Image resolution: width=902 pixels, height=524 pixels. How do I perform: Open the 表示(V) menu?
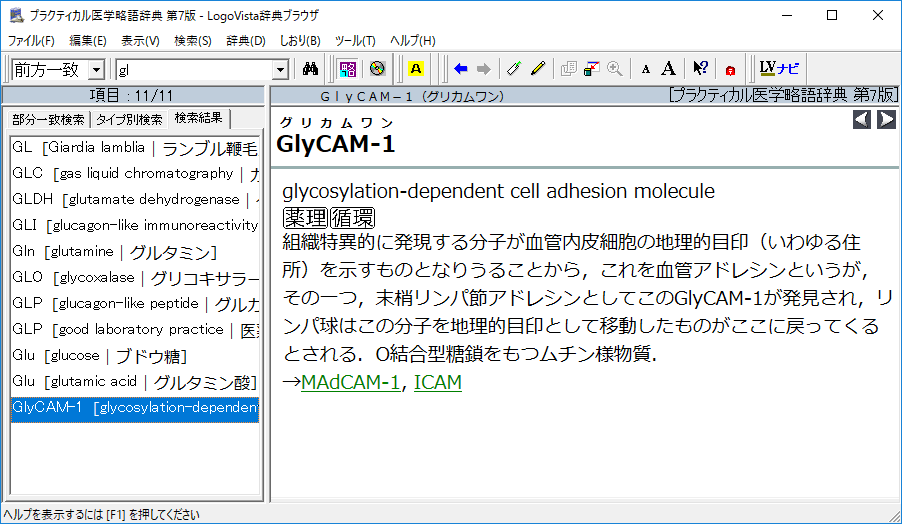coord(140,41)
